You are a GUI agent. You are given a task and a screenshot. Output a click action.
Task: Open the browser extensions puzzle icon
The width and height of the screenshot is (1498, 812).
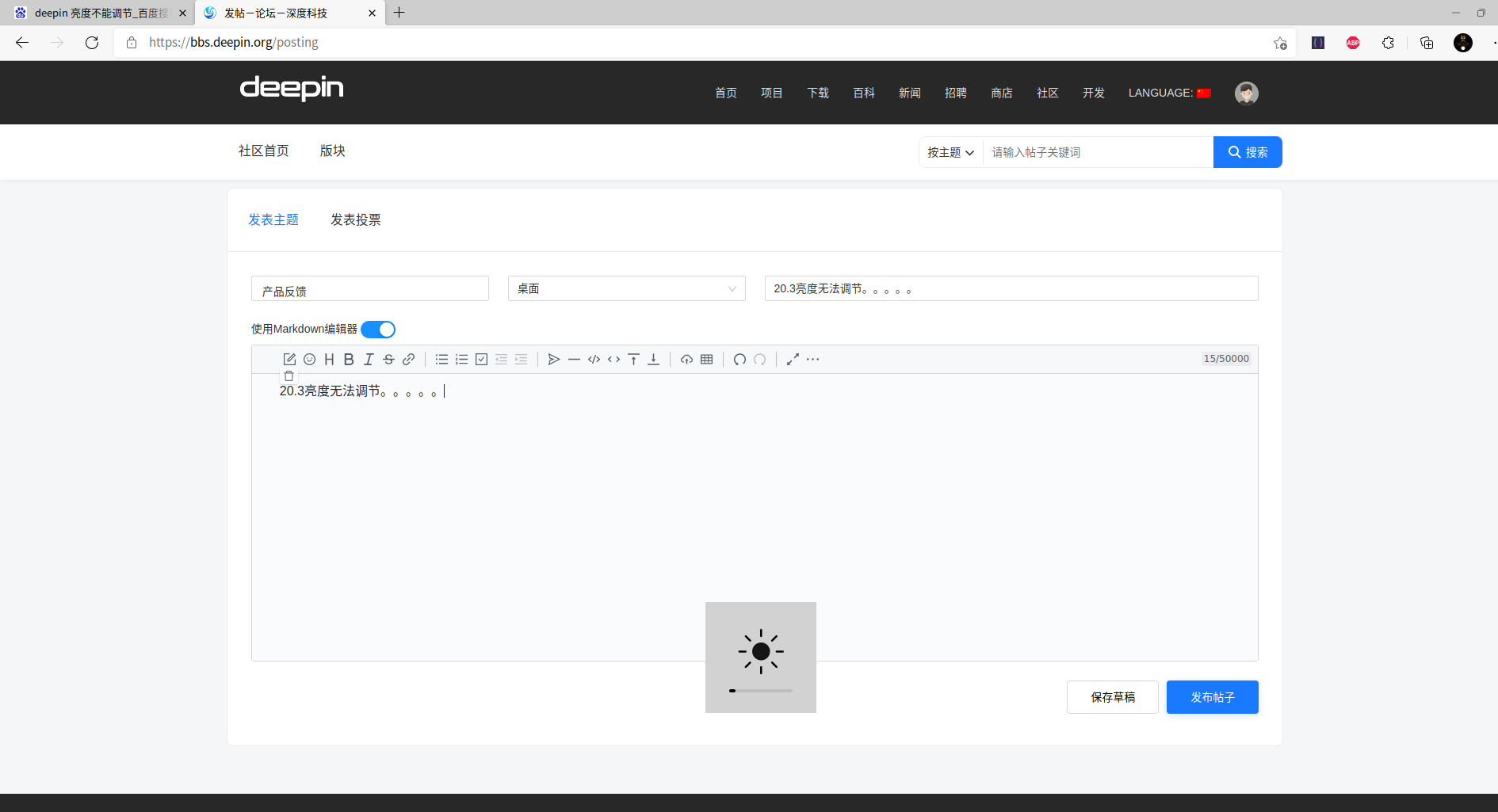[1388, 43]
